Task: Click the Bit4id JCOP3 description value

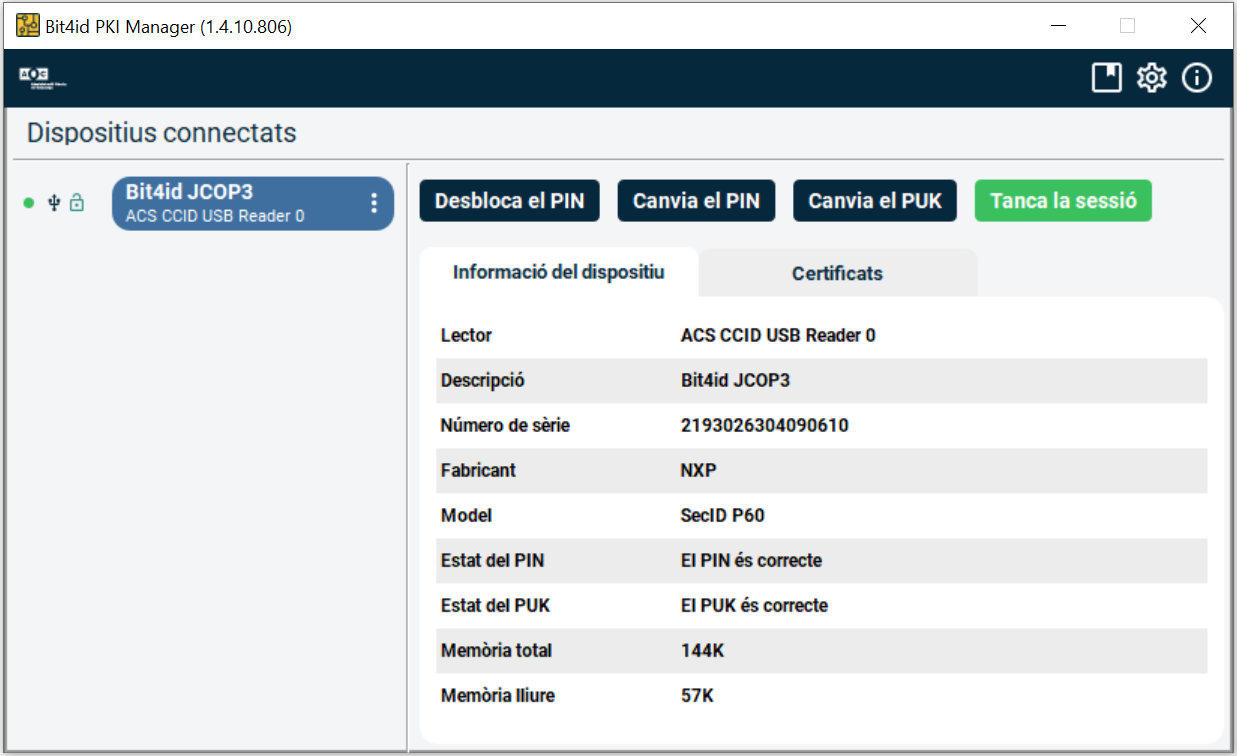Action: [735, 381]
